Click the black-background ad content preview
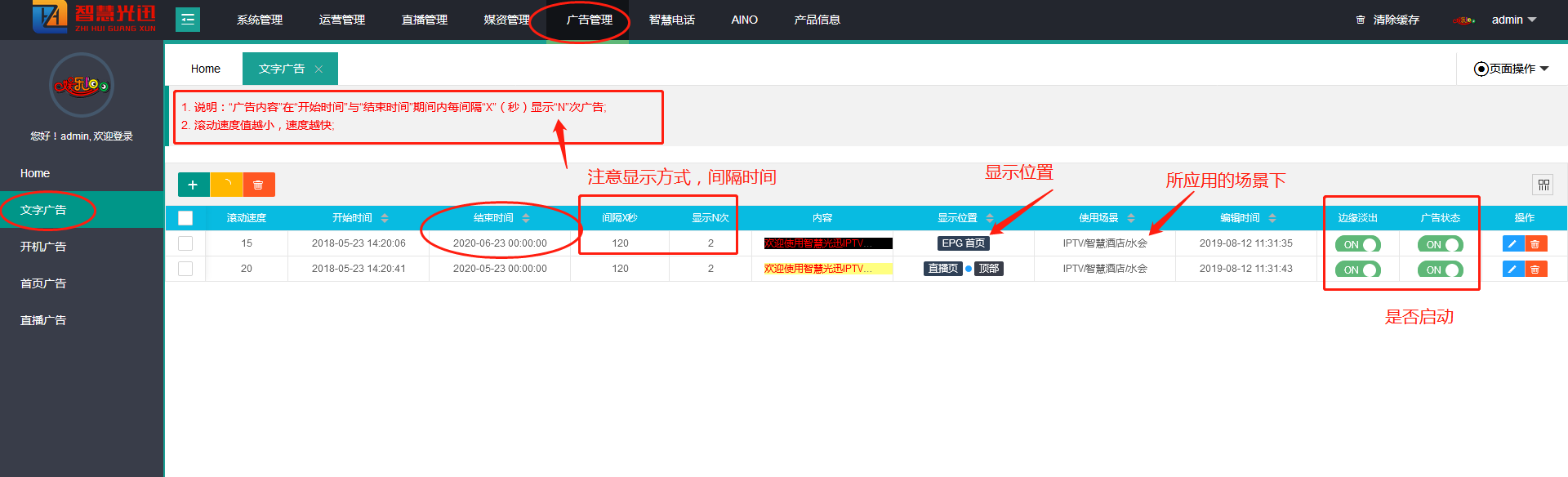The width and height of the screenshot is (1568, 477). point(827,243)
